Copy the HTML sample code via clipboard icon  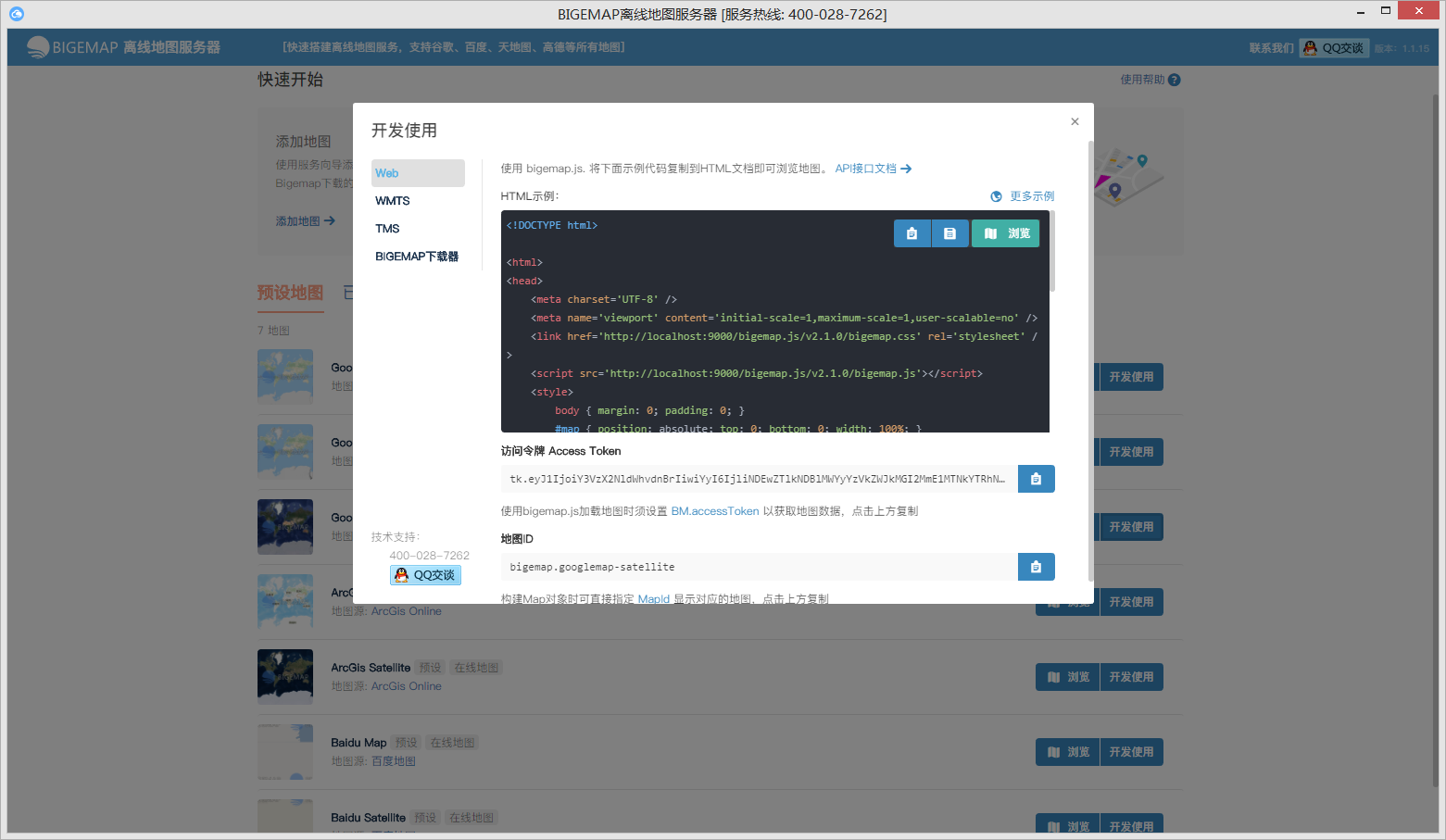(912, 233)
